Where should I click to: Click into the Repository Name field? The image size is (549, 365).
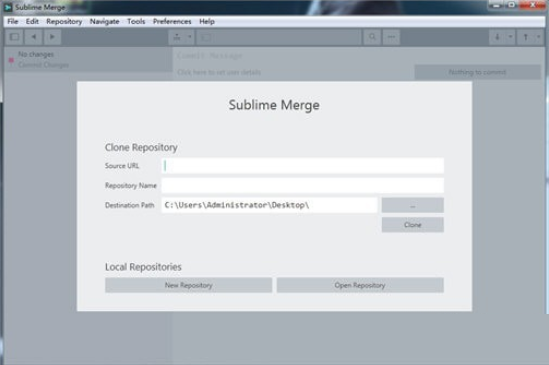coord(303,185)
